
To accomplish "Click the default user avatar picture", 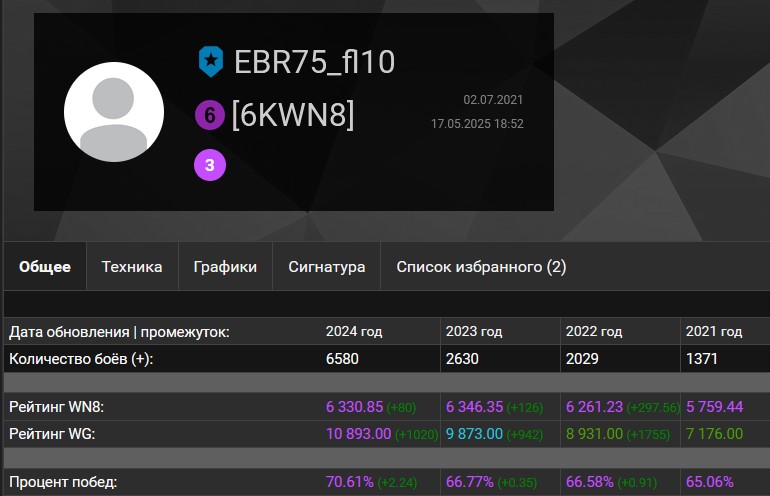I will point(114,112).
